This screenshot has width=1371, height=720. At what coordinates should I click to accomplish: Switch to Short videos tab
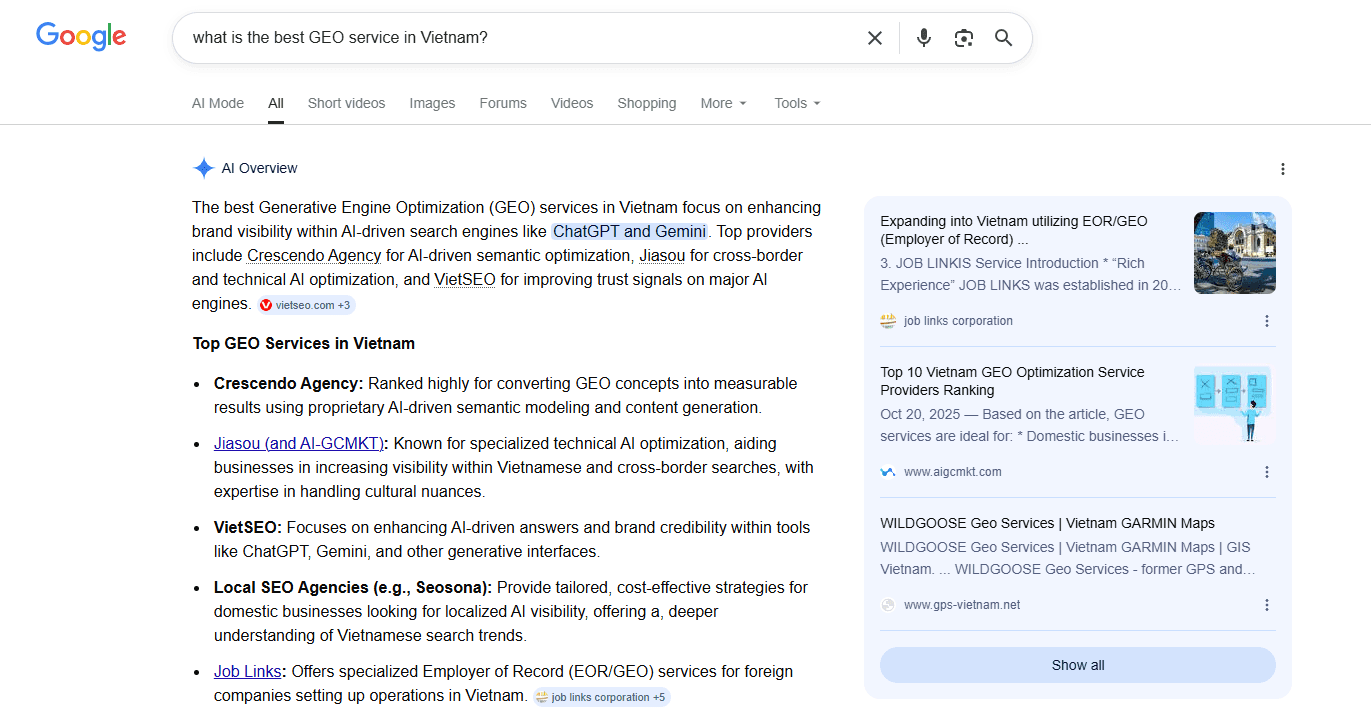point(346,103)
